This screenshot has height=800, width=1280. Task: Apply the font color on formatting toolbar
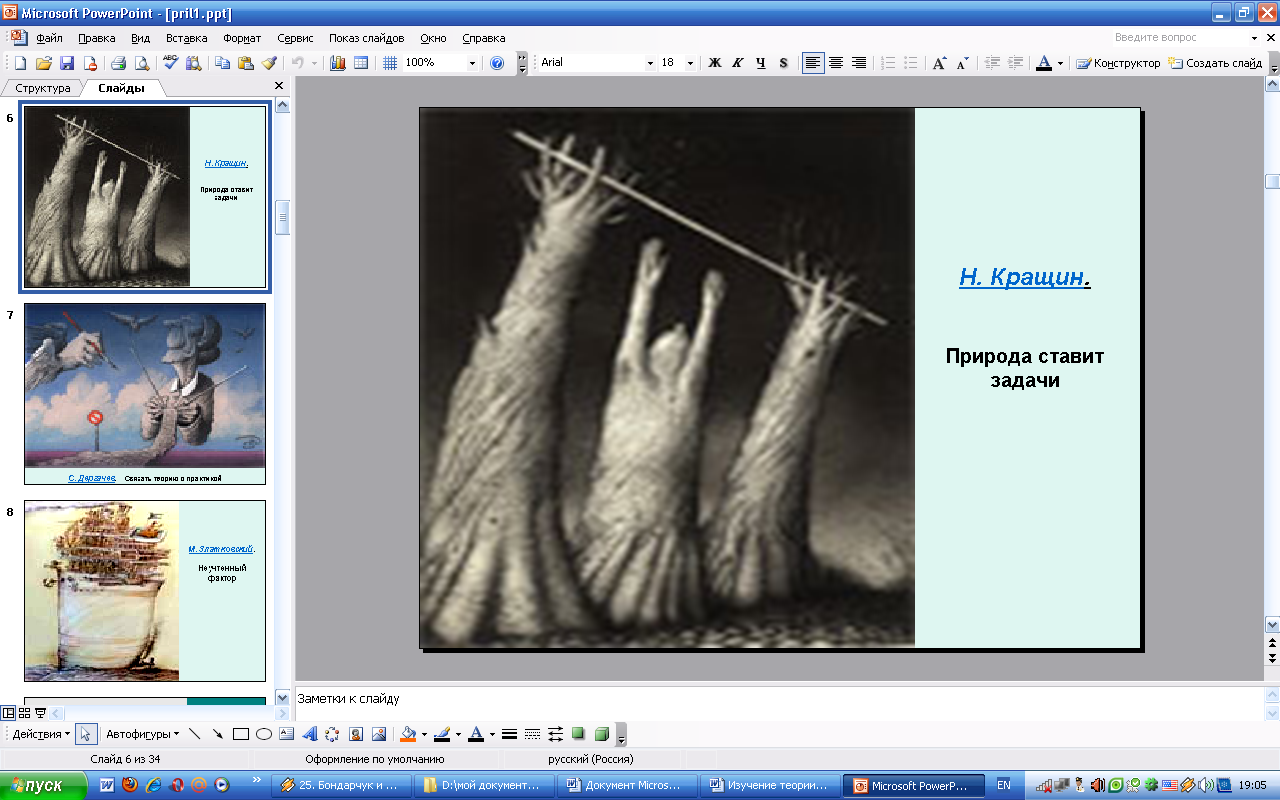click(1044, 63)
